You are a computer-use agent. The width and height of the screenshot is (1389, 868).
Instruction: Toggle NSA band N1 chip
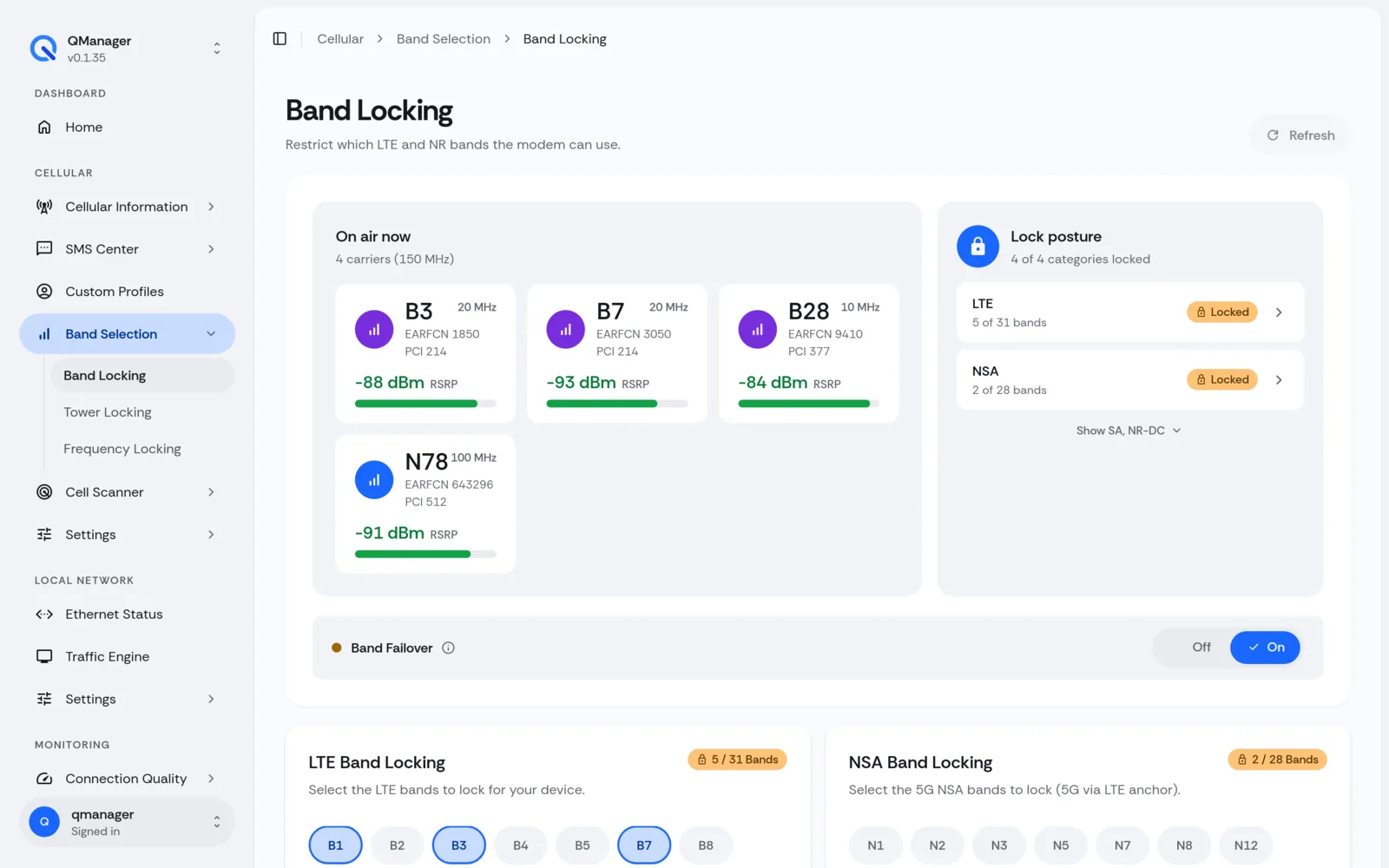[875, 845]
